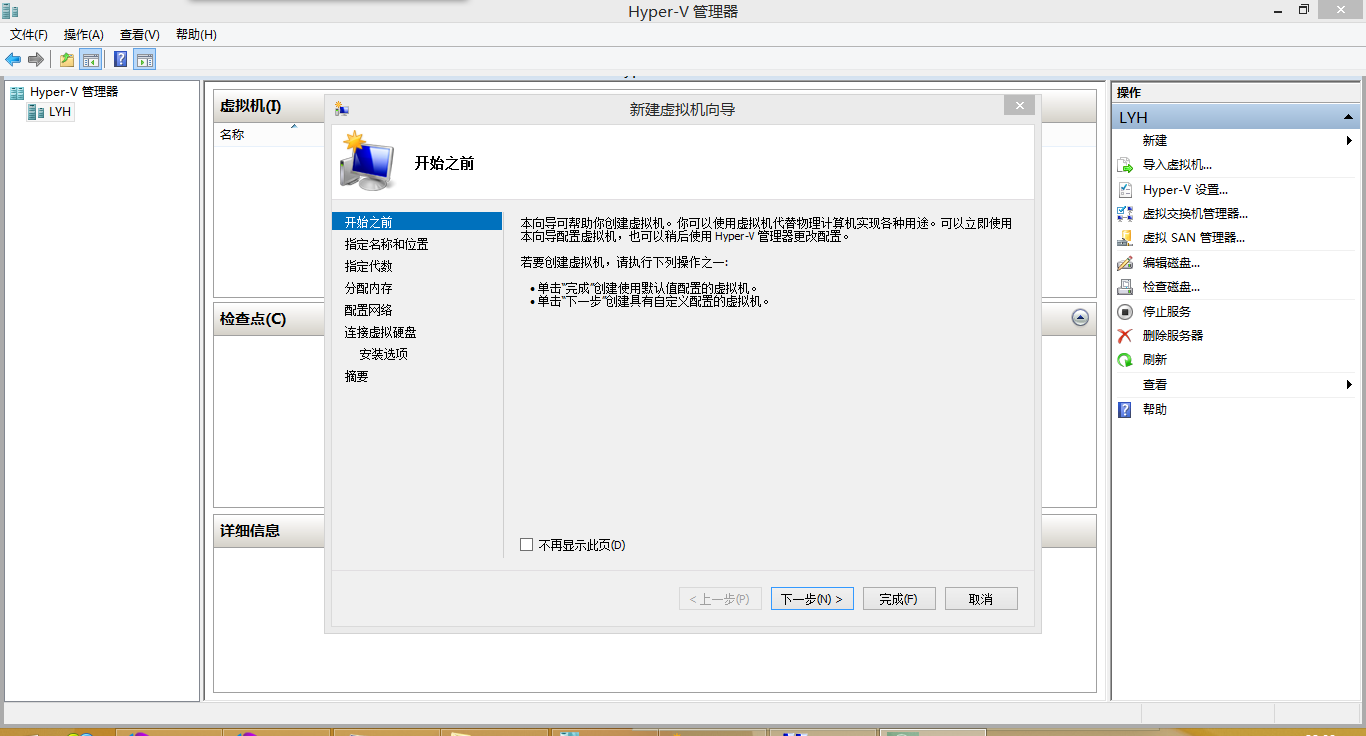Click the blue help question-mark toolbar icon

click(120, 60)
